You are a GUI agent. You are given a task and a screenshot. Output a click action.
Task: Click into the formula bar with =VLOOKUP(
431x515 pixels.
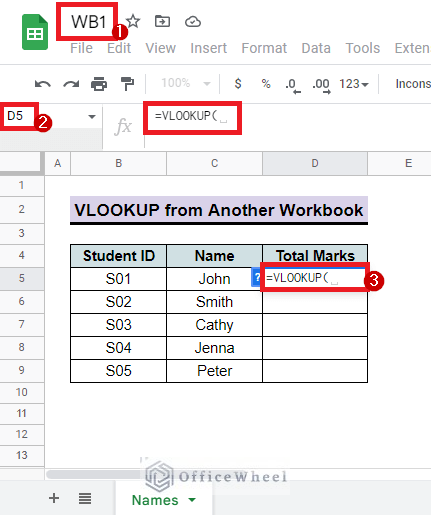point(192,116)
